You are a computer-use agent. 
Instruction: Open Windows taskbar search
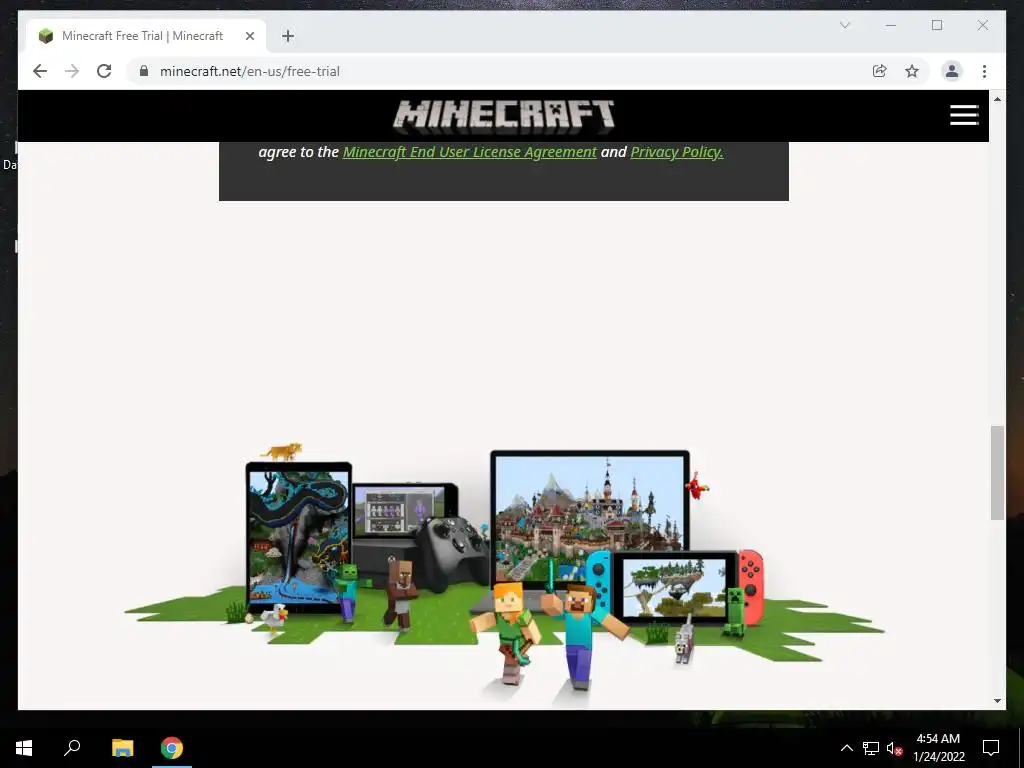point(72,748)
